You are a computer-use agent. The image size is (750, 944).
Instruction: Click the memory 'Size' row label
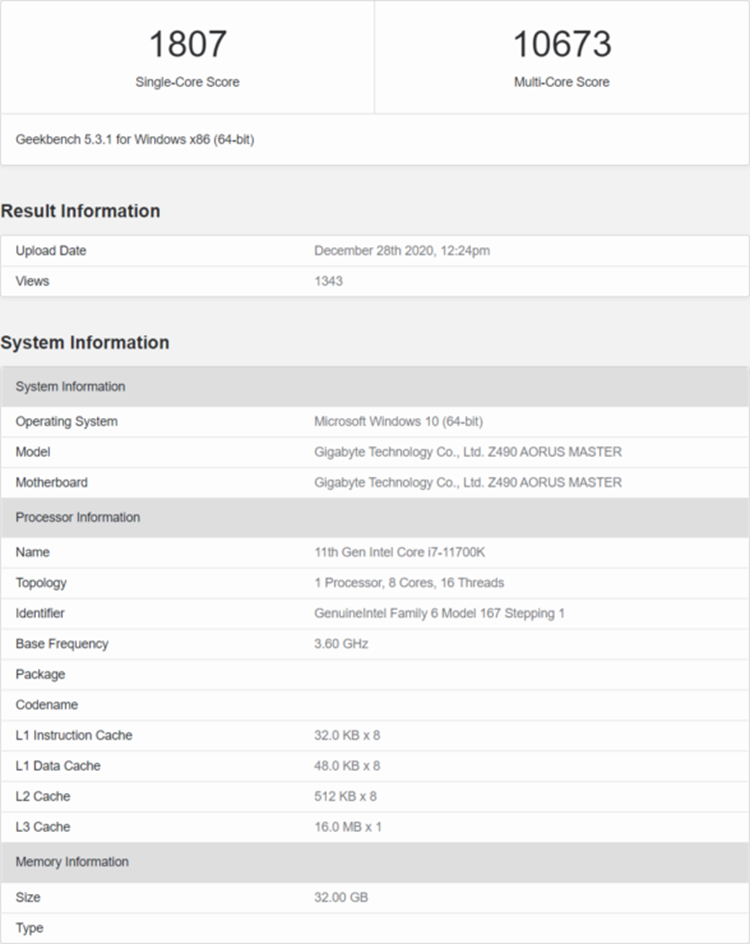[28, 898]
